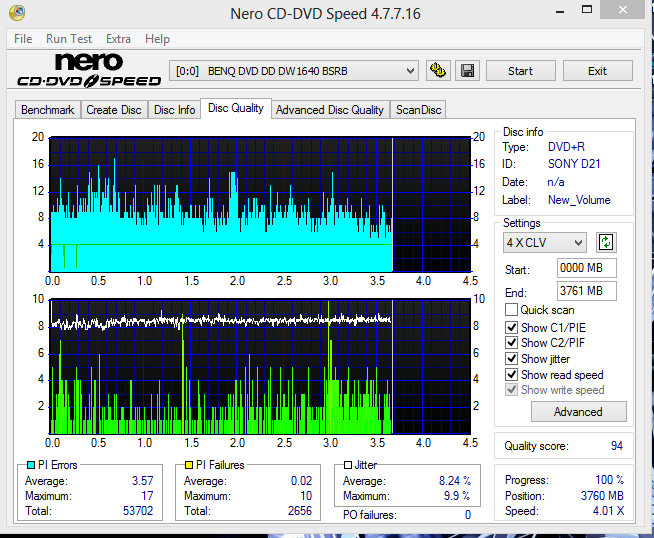Click the DVD+R disc type value
654x538 pixels.
pos(566,147)
